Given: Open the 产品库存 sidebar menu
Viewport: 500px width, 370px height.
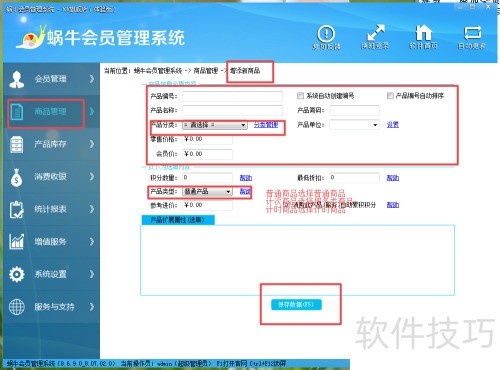Looking at the screenshot, I should (52, 144).
